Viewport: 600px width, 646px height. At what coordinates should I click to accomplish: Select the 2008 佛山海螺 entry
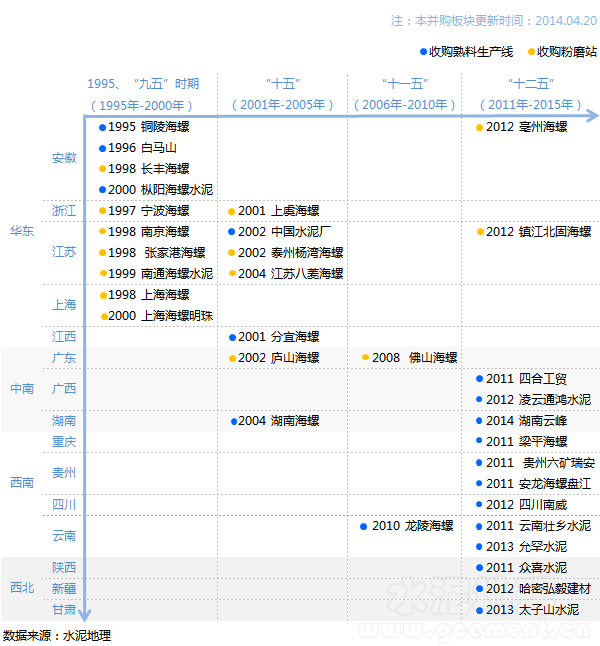(x=410, y=358)
